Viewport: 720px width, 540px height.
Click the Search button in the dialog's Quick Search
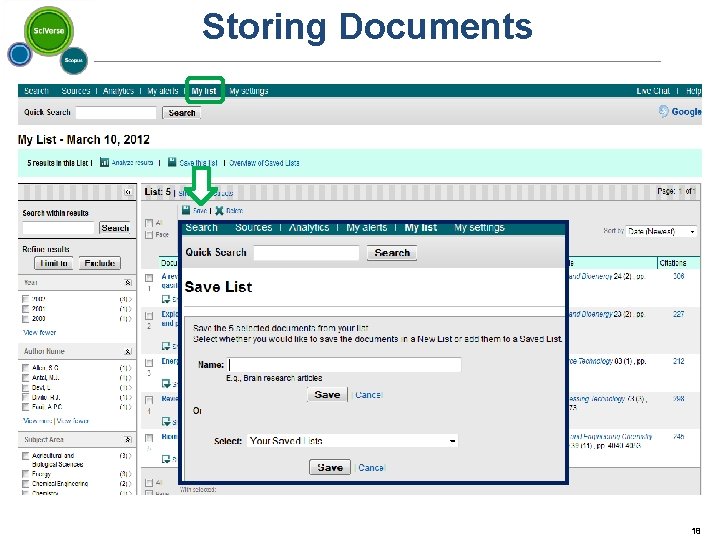392,253
